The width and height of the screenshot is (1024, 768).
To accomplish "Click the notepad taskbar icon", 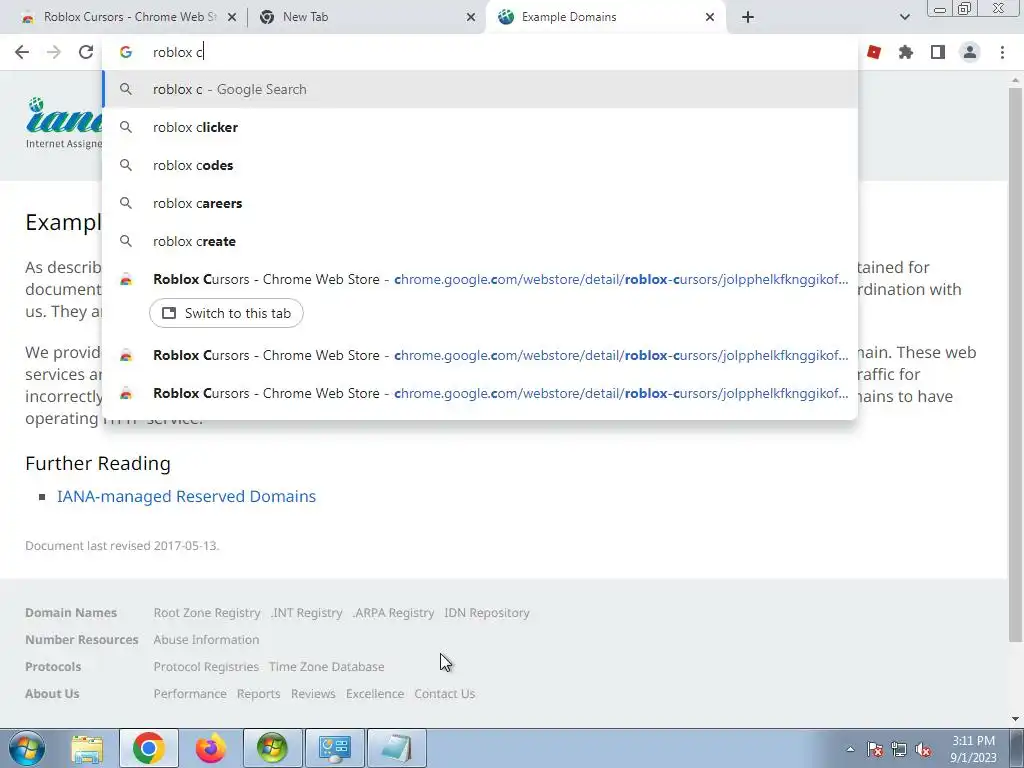I will click(396, 748).
